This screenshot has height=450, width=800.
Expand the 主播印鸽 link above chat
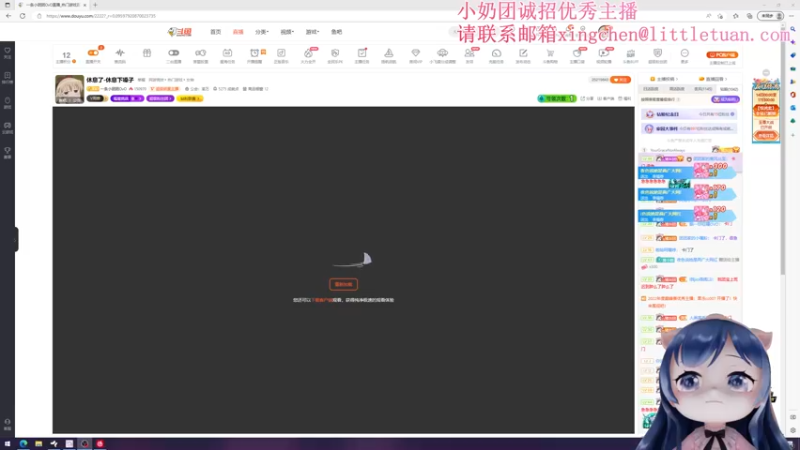[664, 79]
